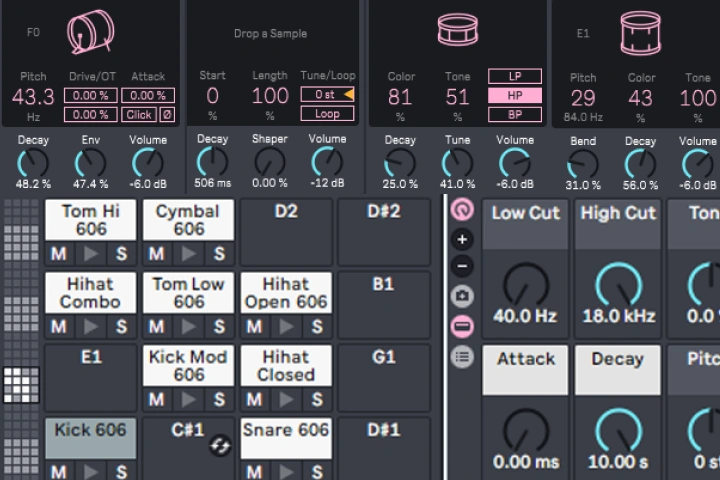Select the Tom Hi 606 pad
The width and height of the screenshot is (720, 480).
coord(91,220)
